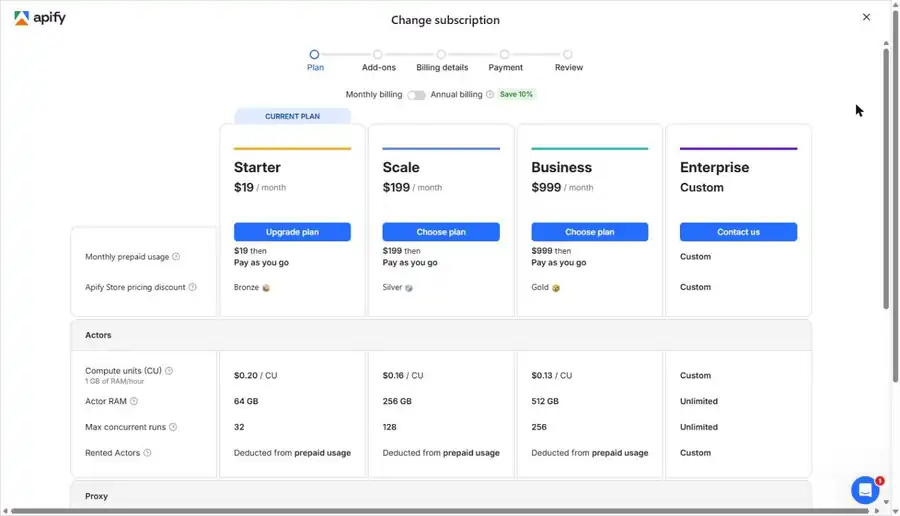The height and width of the screenshot is (516, 900).
Task: Click the Upgrade plan button for Starter
Action: [292, 232]
